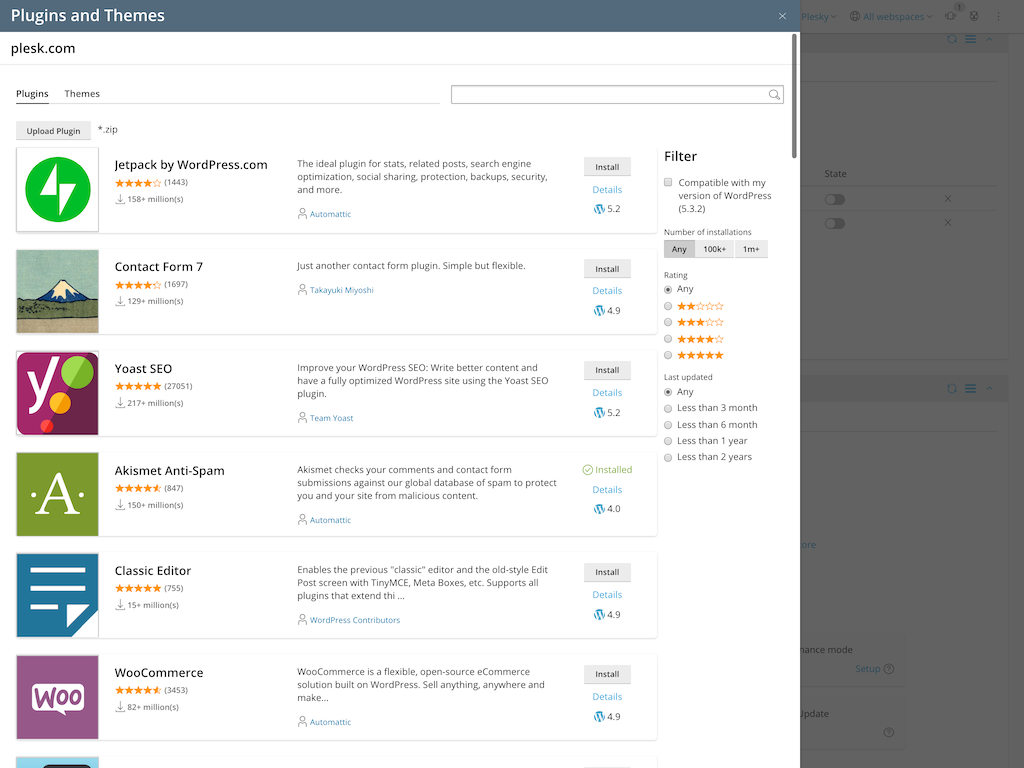1024x768 pixels.
Task: Filter by five-star rating
Action: pyautogui.click(x=668, y=355)
